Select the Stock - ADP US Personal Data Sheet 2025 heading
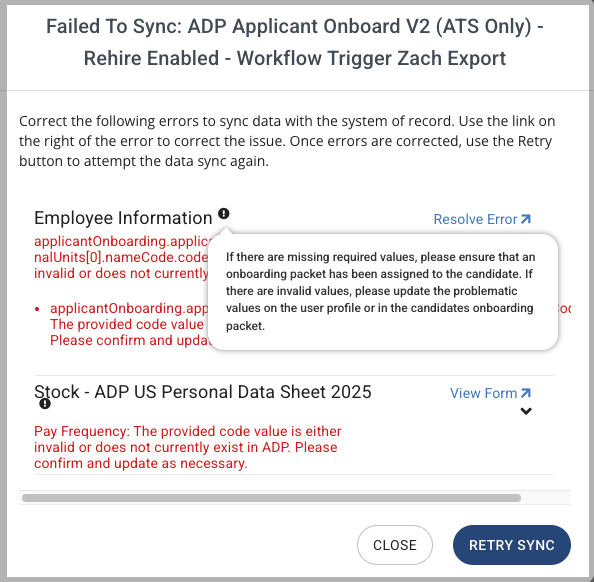 click(203, 392)
